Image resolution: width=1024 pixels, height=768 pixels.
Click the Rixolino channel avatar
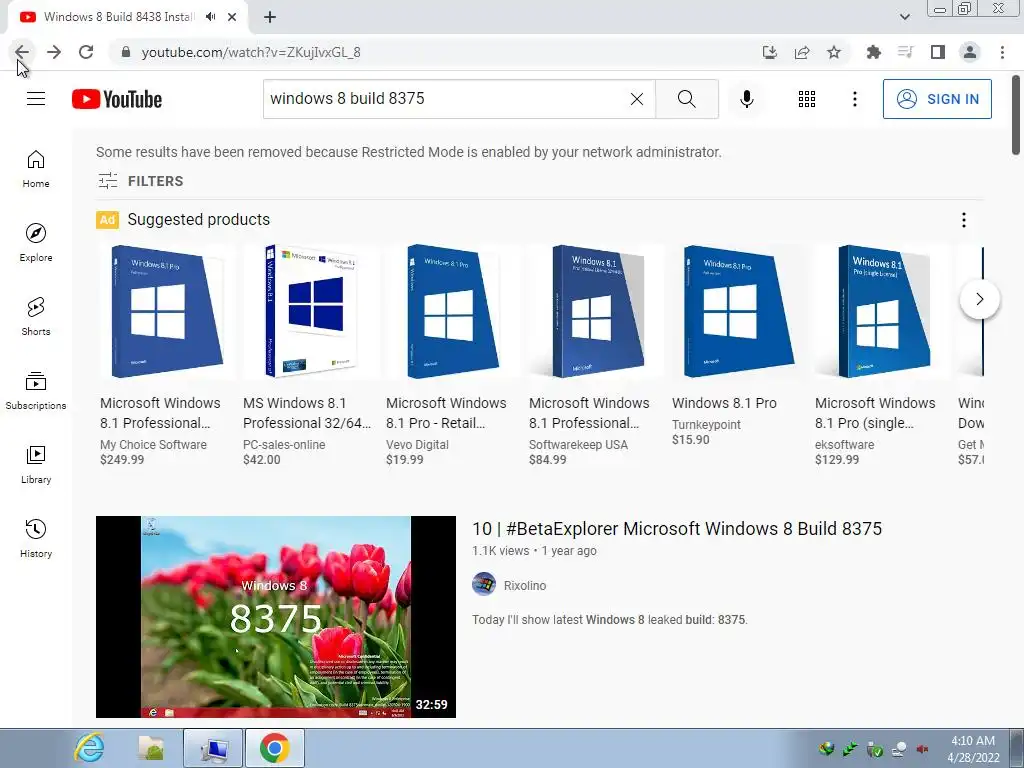pos(484,584)
